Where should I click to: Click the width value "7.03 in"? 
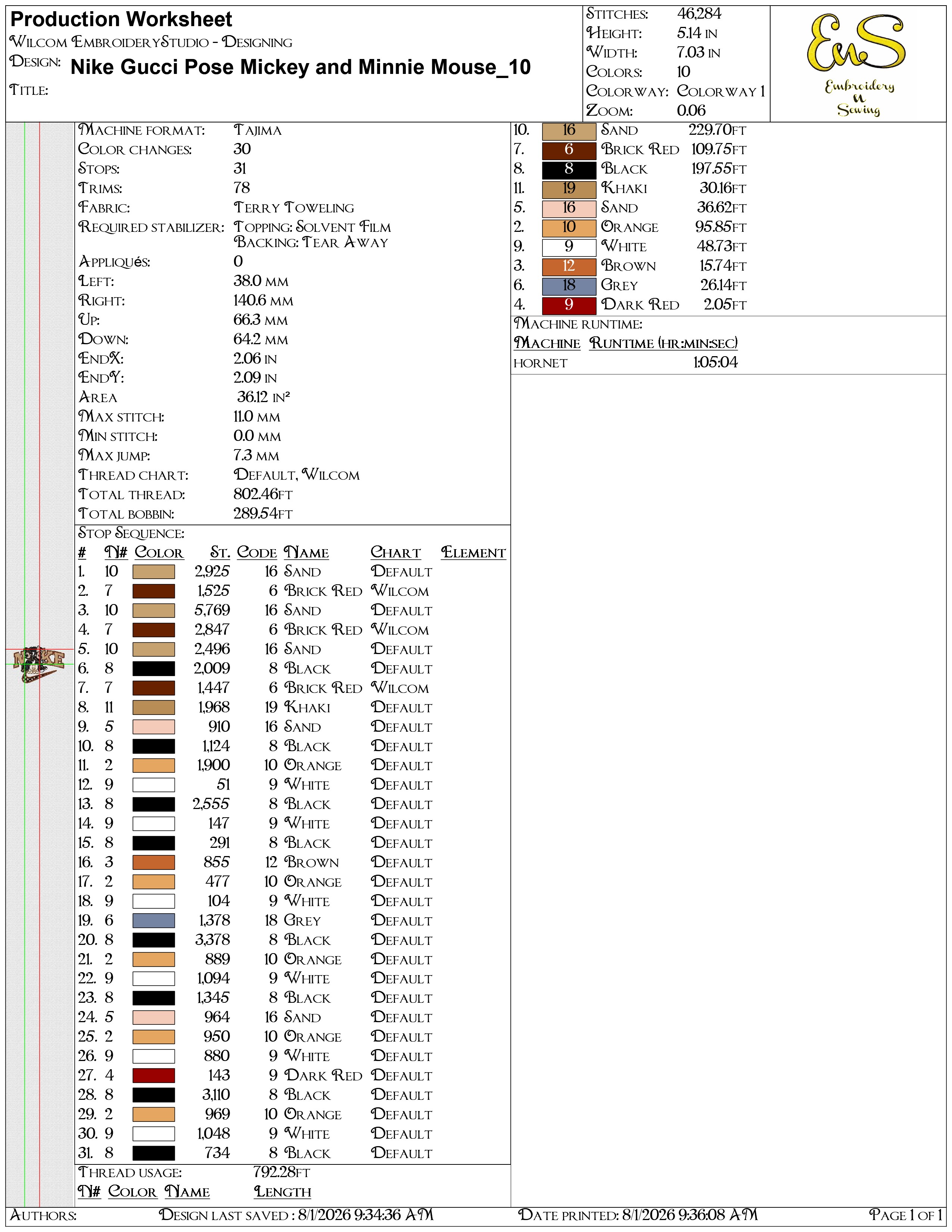[x=699, y=53]
